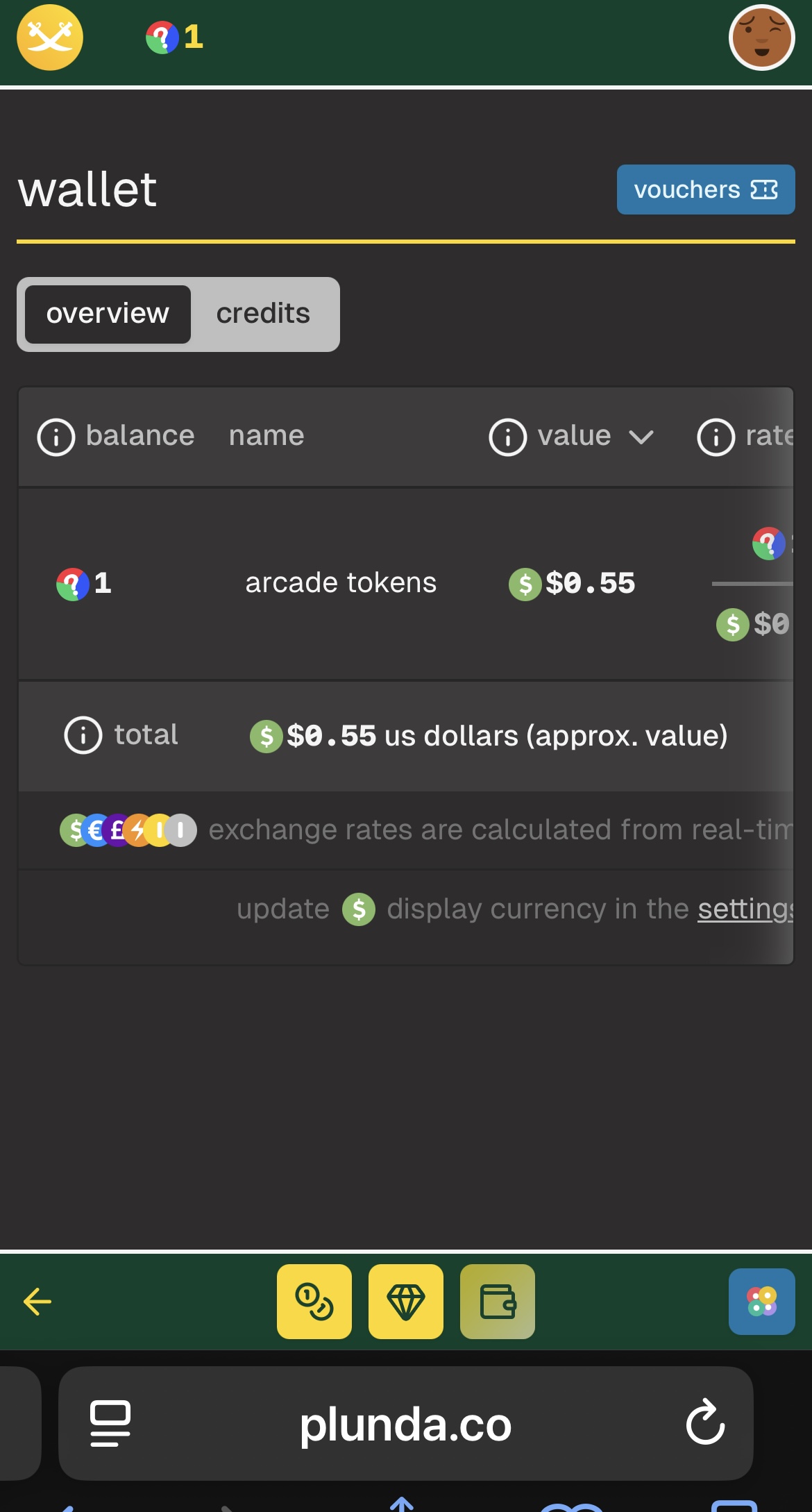Open the coins page in bottom bar
The width and height of the screenshot is (812, 1512).
pyautogui.click(x=314, y=1301)
